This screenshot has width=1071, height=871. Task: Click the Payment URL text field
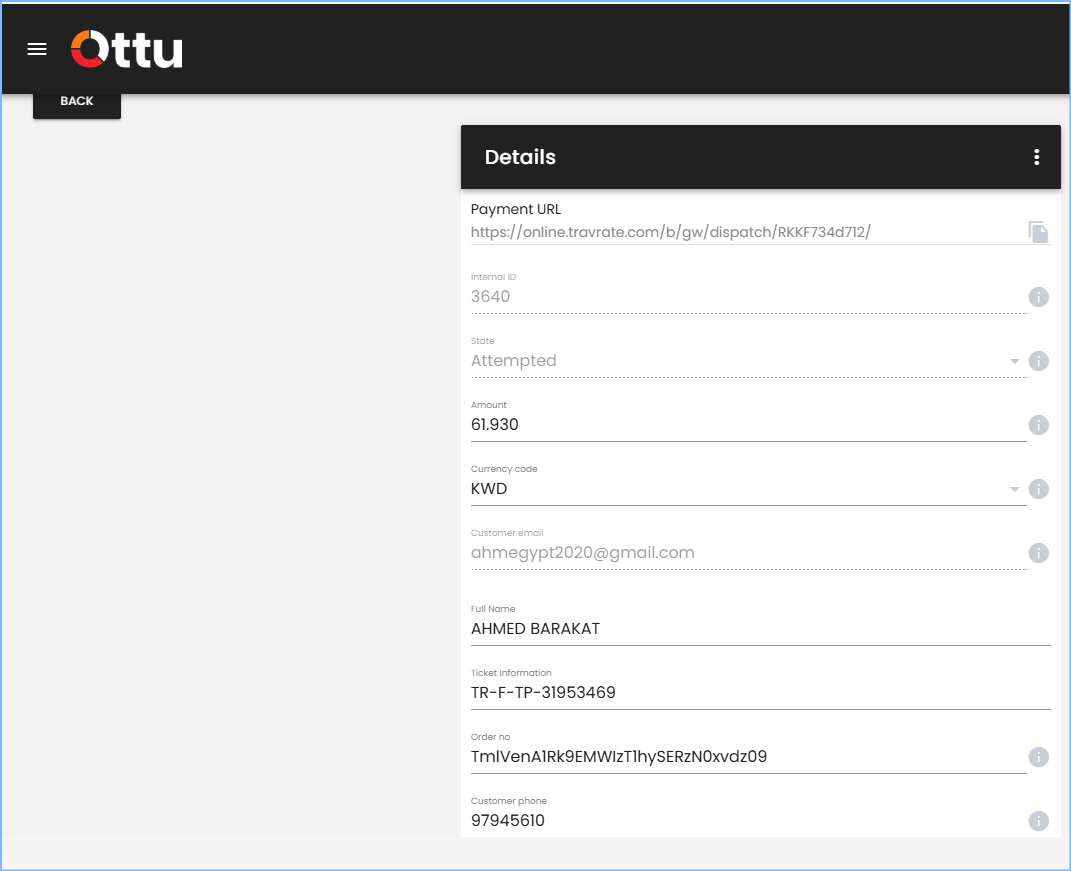[748, 232]
